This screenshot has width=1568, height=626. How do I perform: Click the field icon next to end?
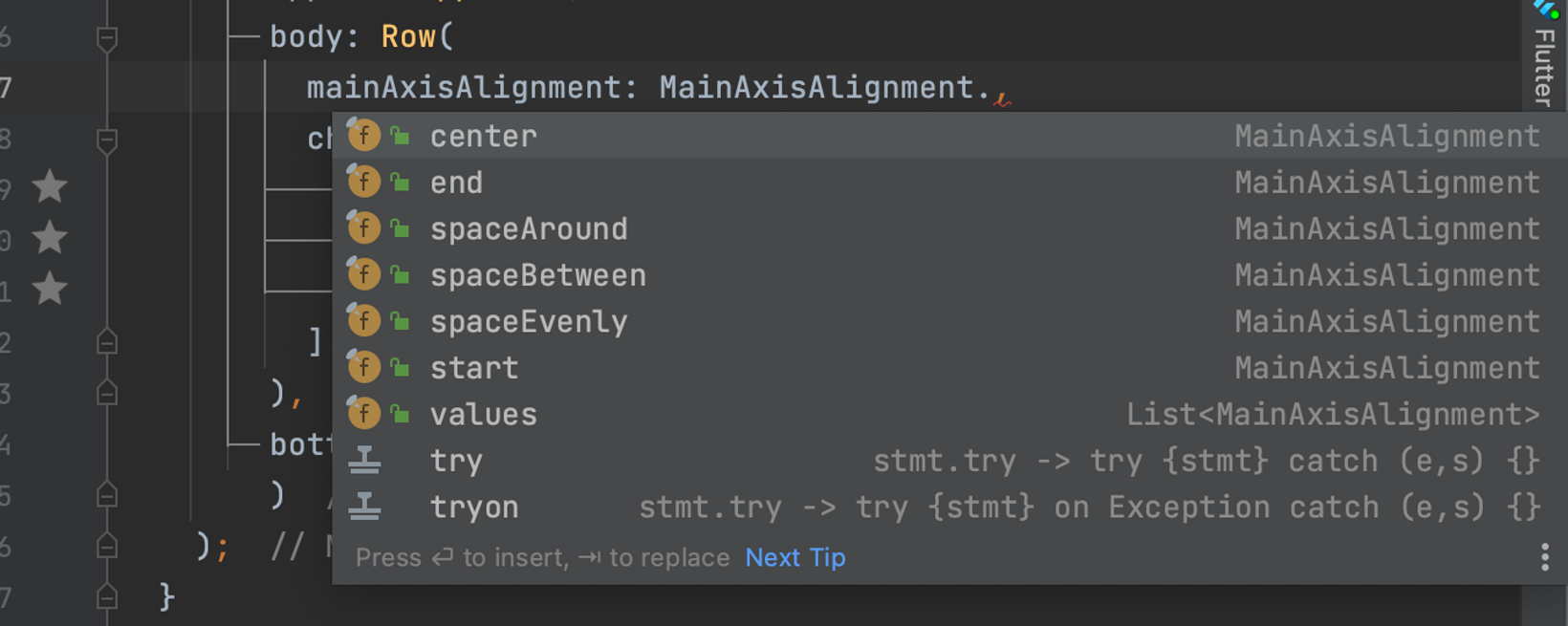(x=363, y=182)
